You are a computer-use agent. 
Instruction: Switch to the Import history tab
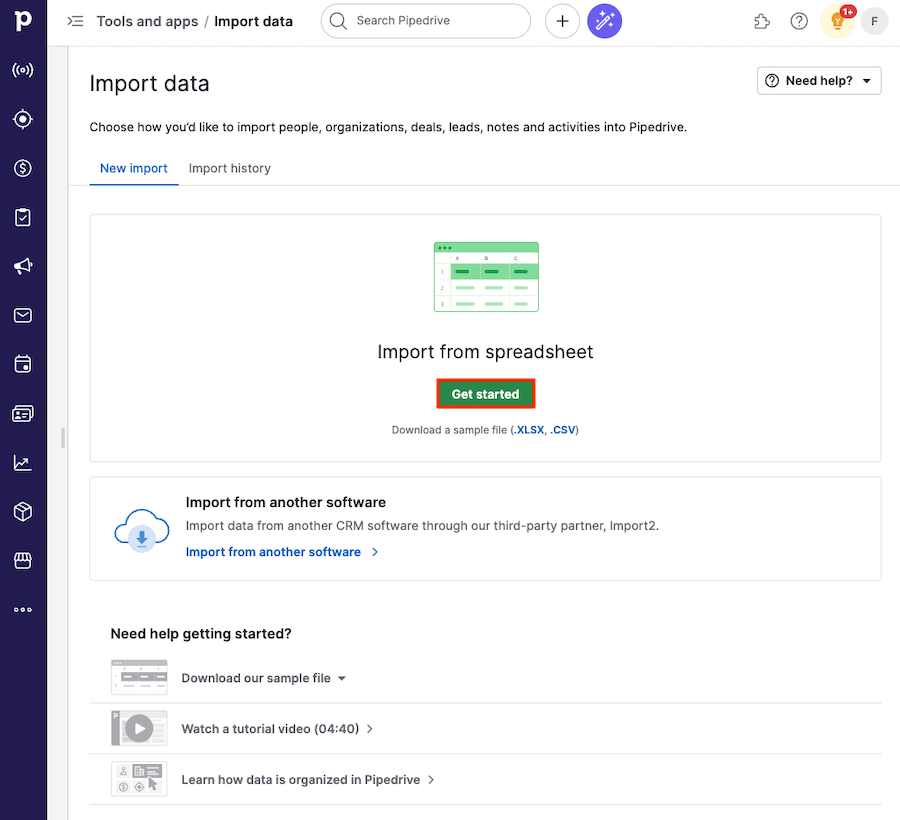[229, 168]
